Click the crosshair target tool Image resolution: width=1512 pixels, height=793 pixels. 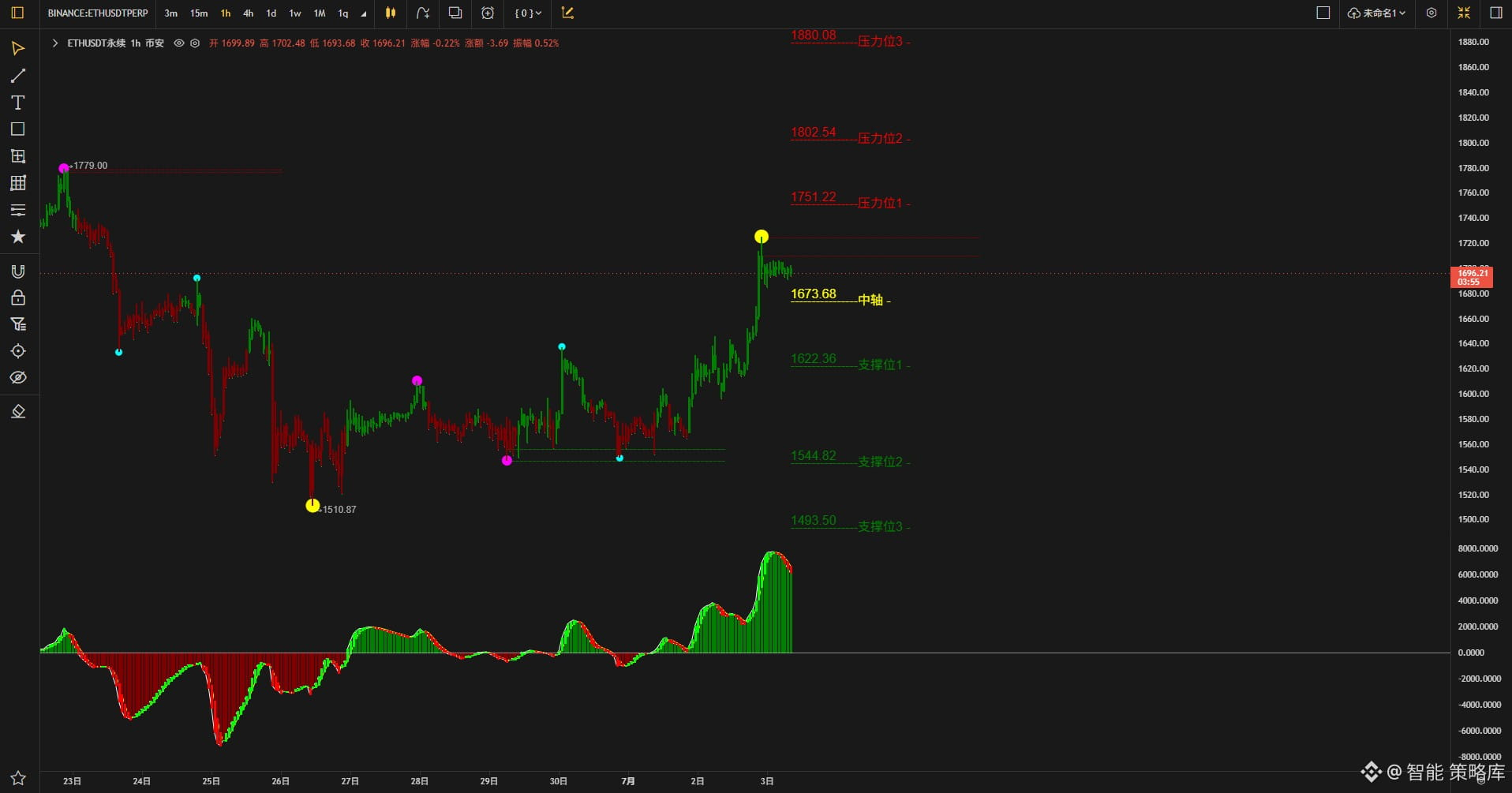[x=18, y=351]
